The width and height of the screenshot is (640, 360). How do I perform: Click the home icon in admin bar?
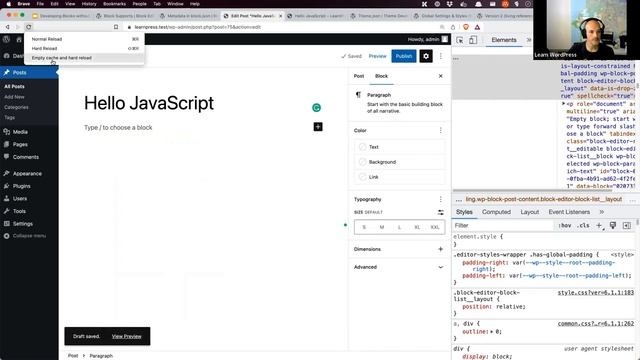tap(19, 39)
